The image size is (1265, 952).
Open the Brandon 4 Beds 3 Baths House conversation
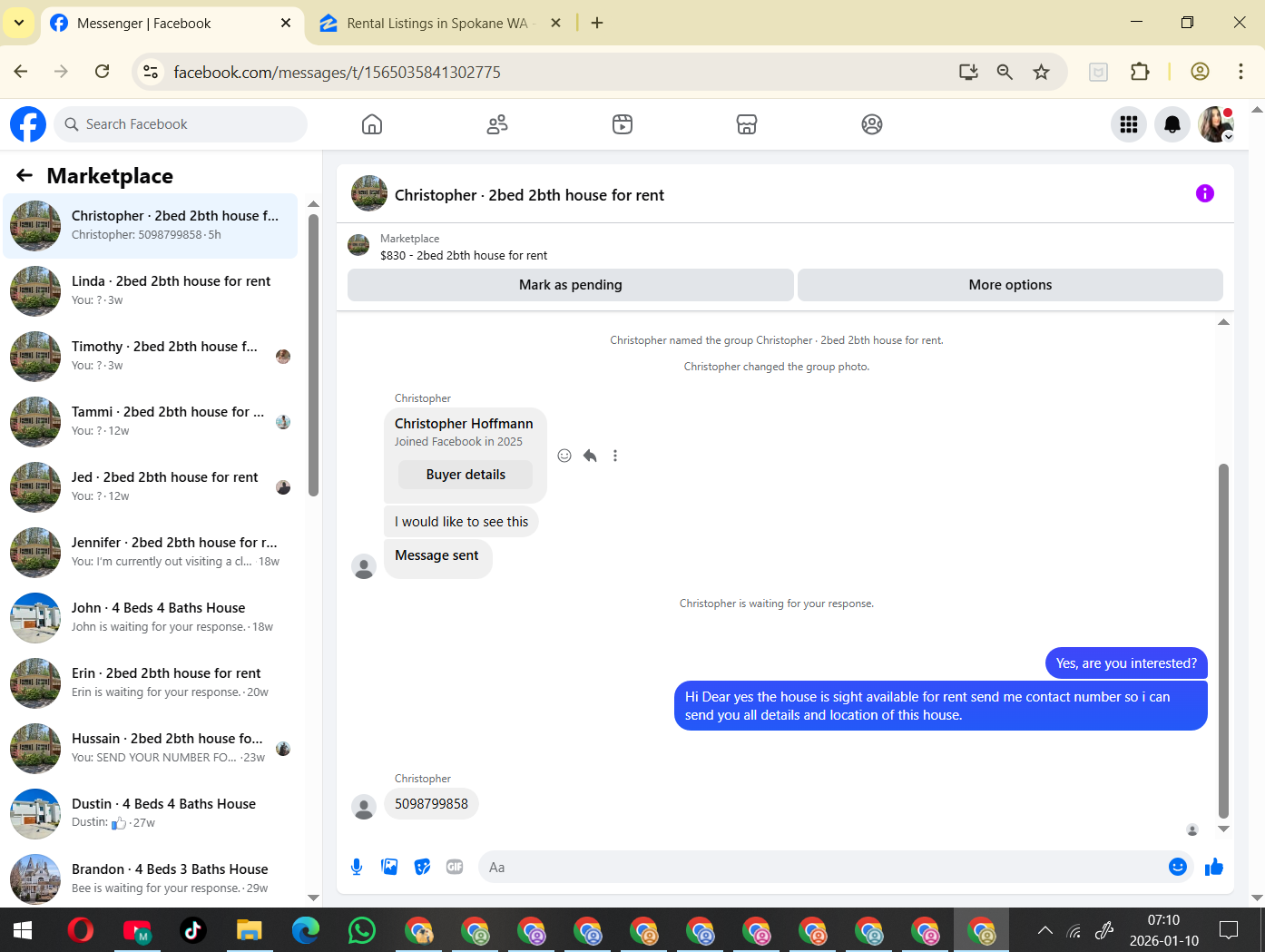point(151,878)
